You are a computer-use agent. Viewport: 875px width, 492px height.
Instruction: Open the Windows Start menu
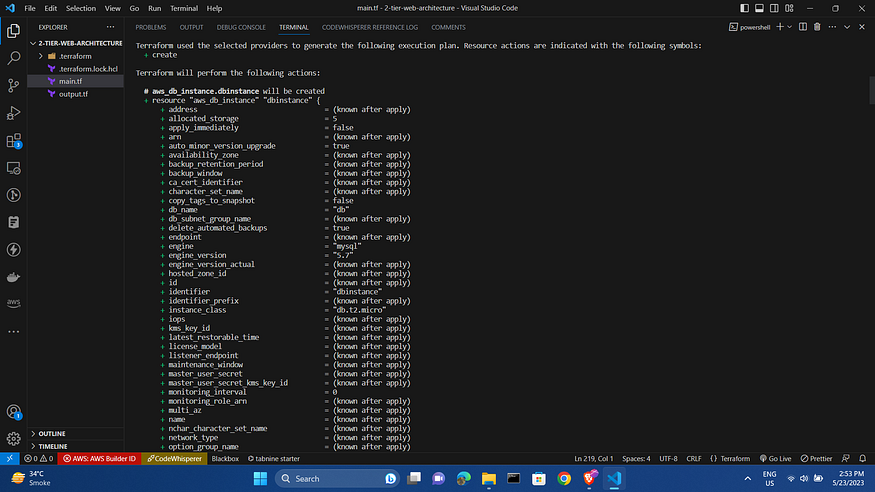(x=260, y=479)
